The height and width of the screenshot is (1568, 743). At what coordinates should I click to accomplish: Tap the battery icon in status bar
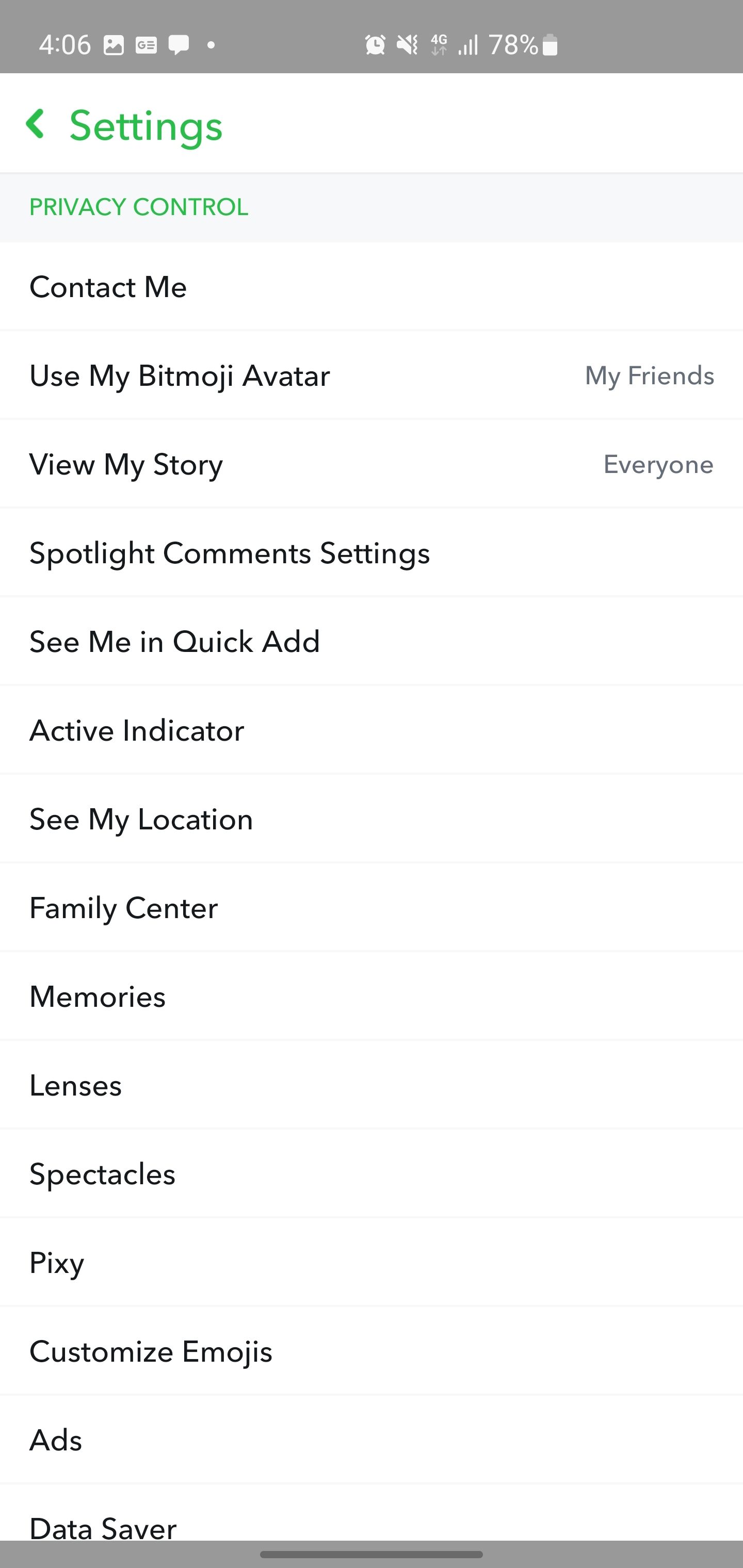coord(550,45)
